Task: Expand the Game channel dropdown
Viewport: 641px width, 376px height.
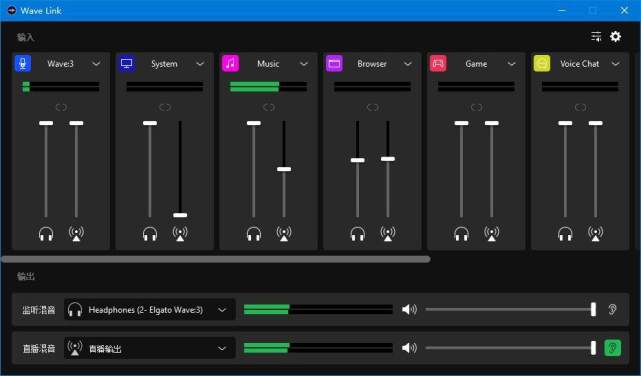Action: (x=511, y=64)
